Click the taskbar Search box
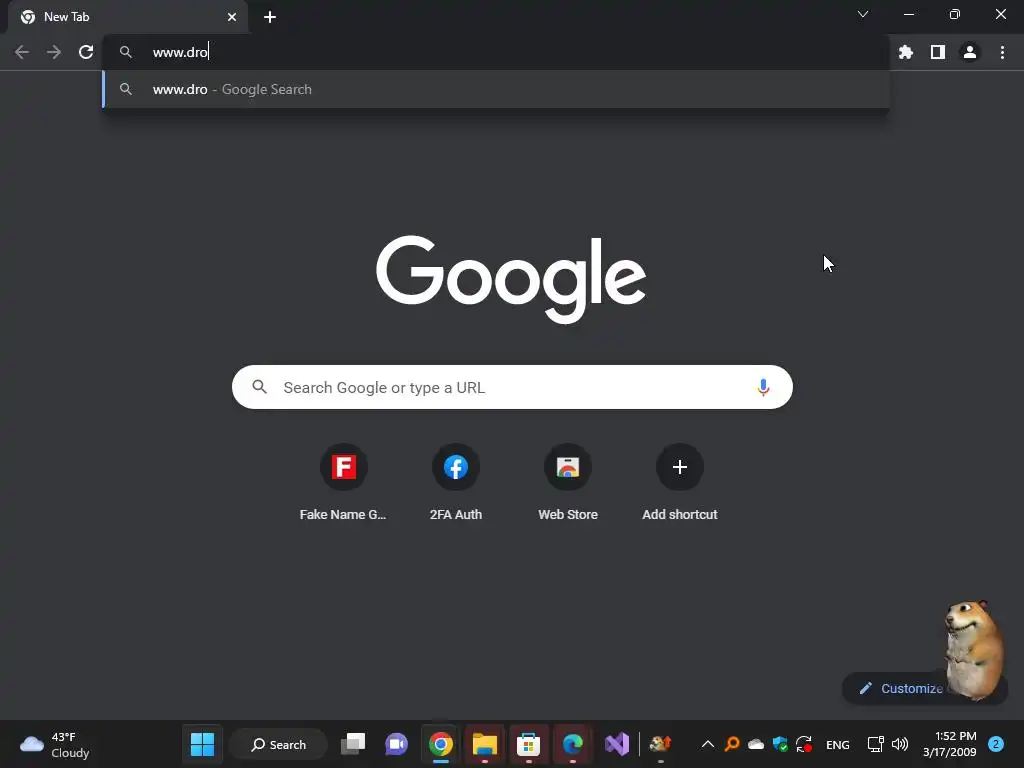 (279, 744)
